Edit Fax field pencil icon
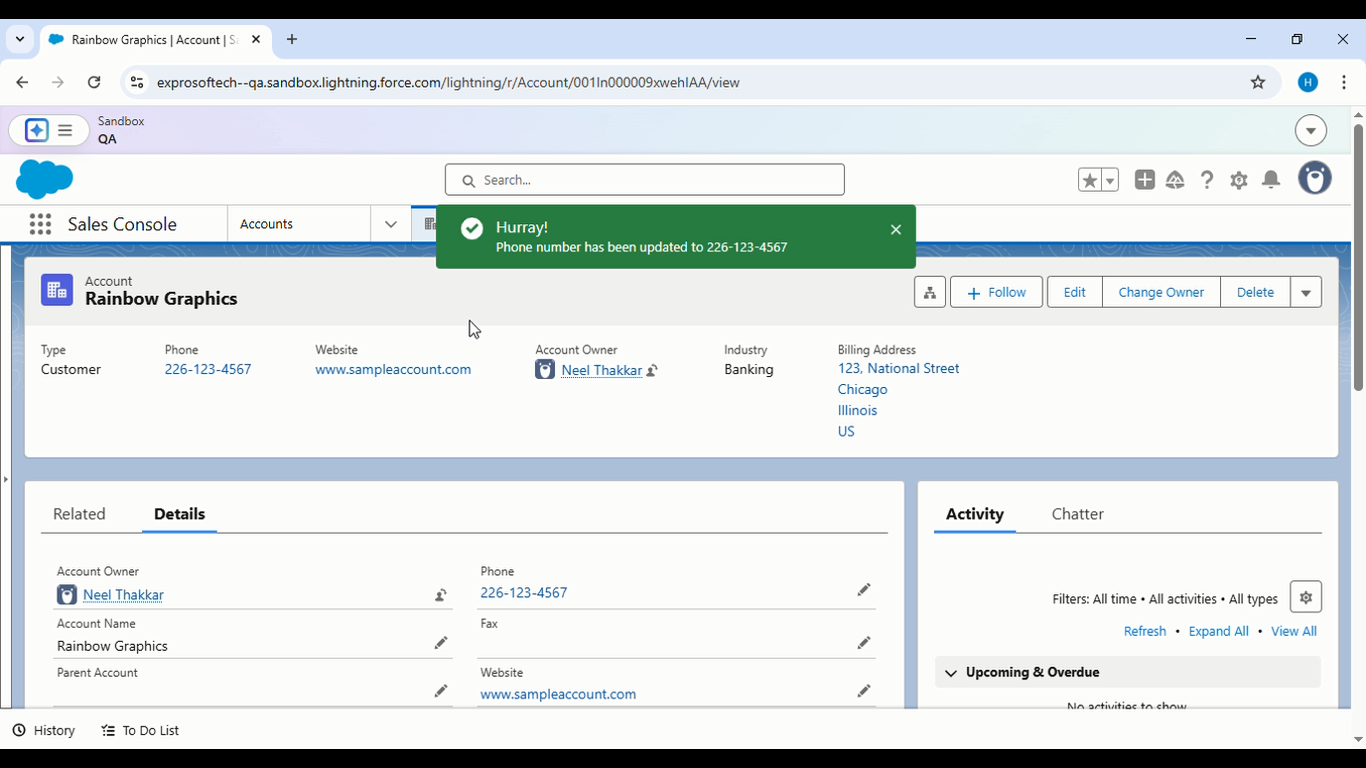Screen dimensions: 1366x768 tap(864, 643)
